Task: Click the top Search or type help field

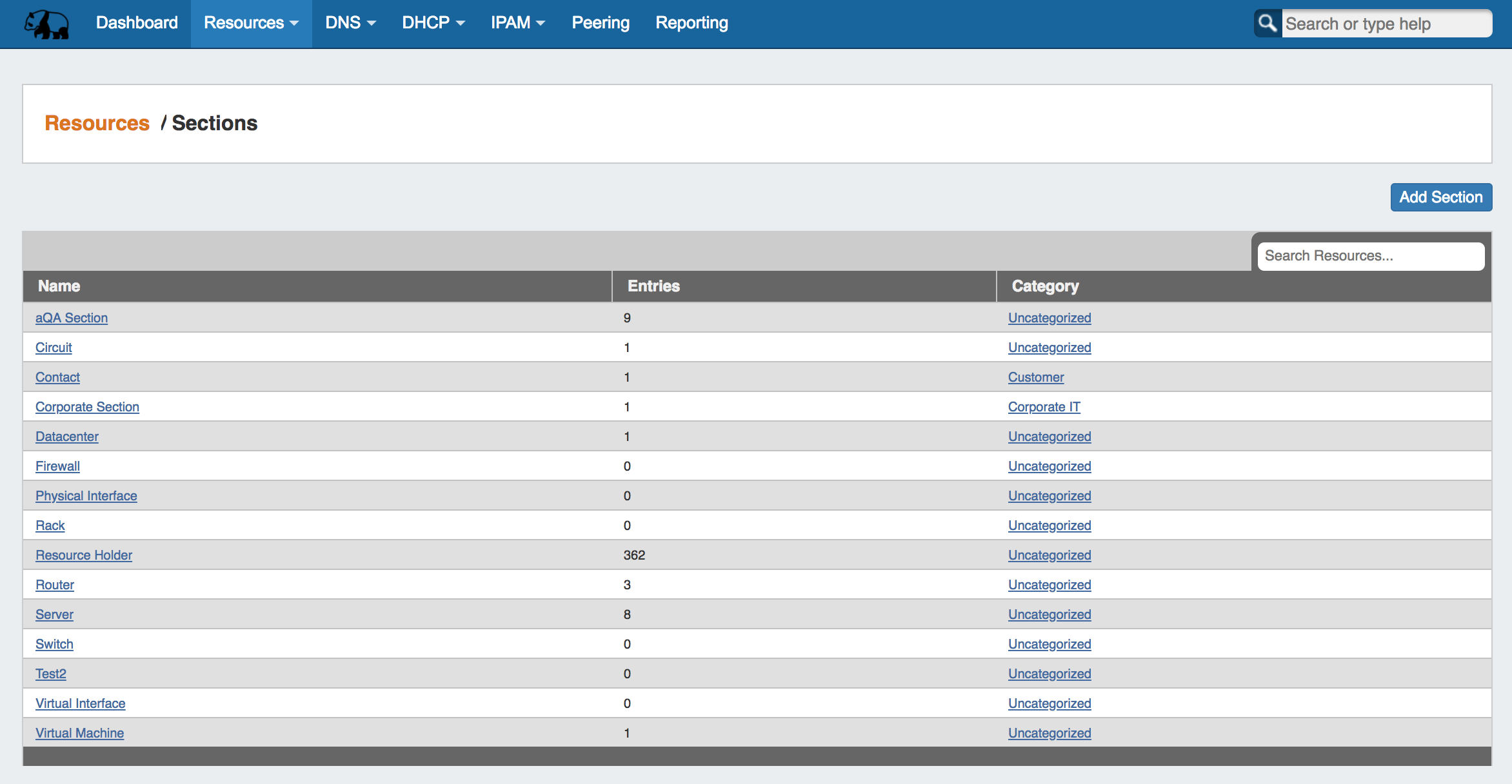Action: point(1386,24)
